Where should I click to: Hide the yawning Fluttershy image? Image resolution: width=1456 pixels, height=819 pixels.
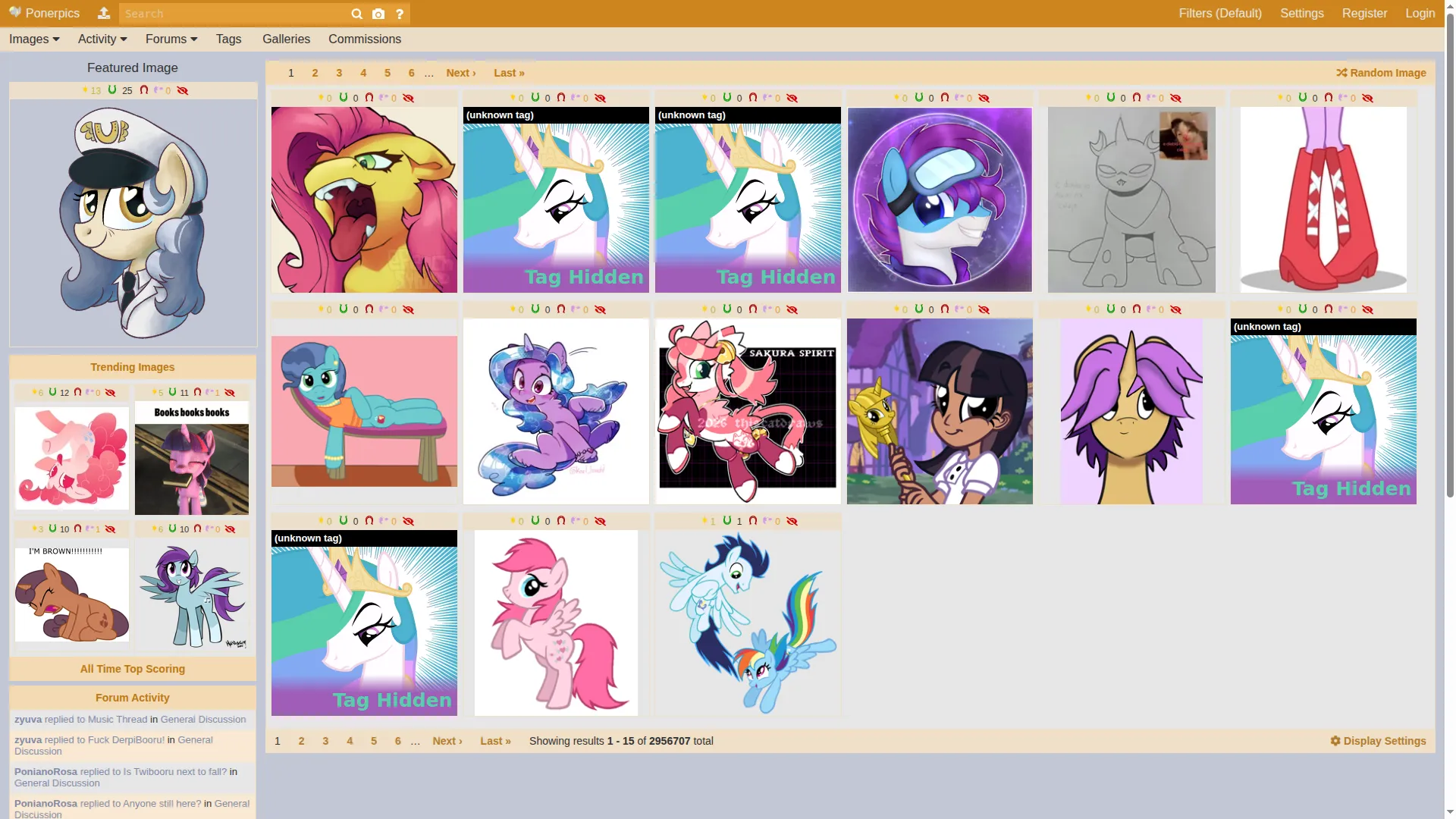tap(408, 98)
